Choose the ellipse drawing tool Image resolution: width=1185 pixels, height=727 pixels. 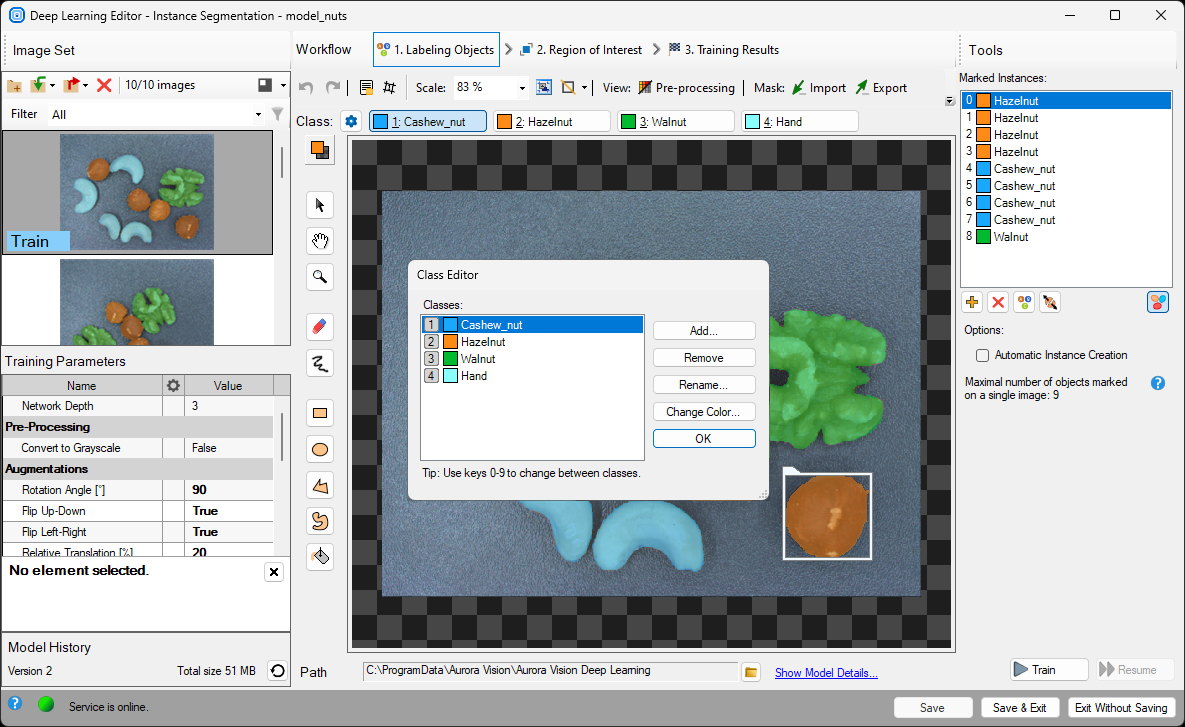[x=320, y=449]
